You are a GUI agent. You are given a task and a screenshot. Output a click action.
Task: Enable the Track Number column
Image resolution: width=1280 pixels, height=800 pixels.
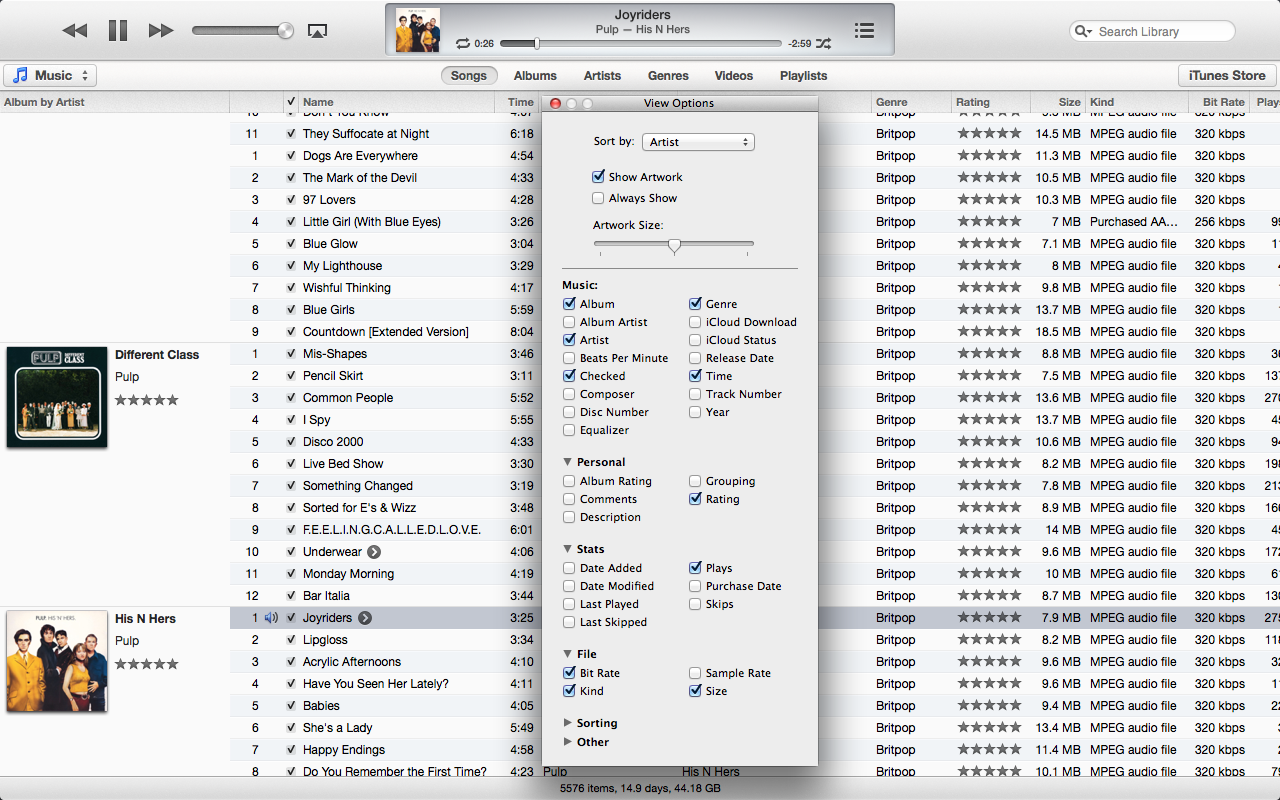695,394
